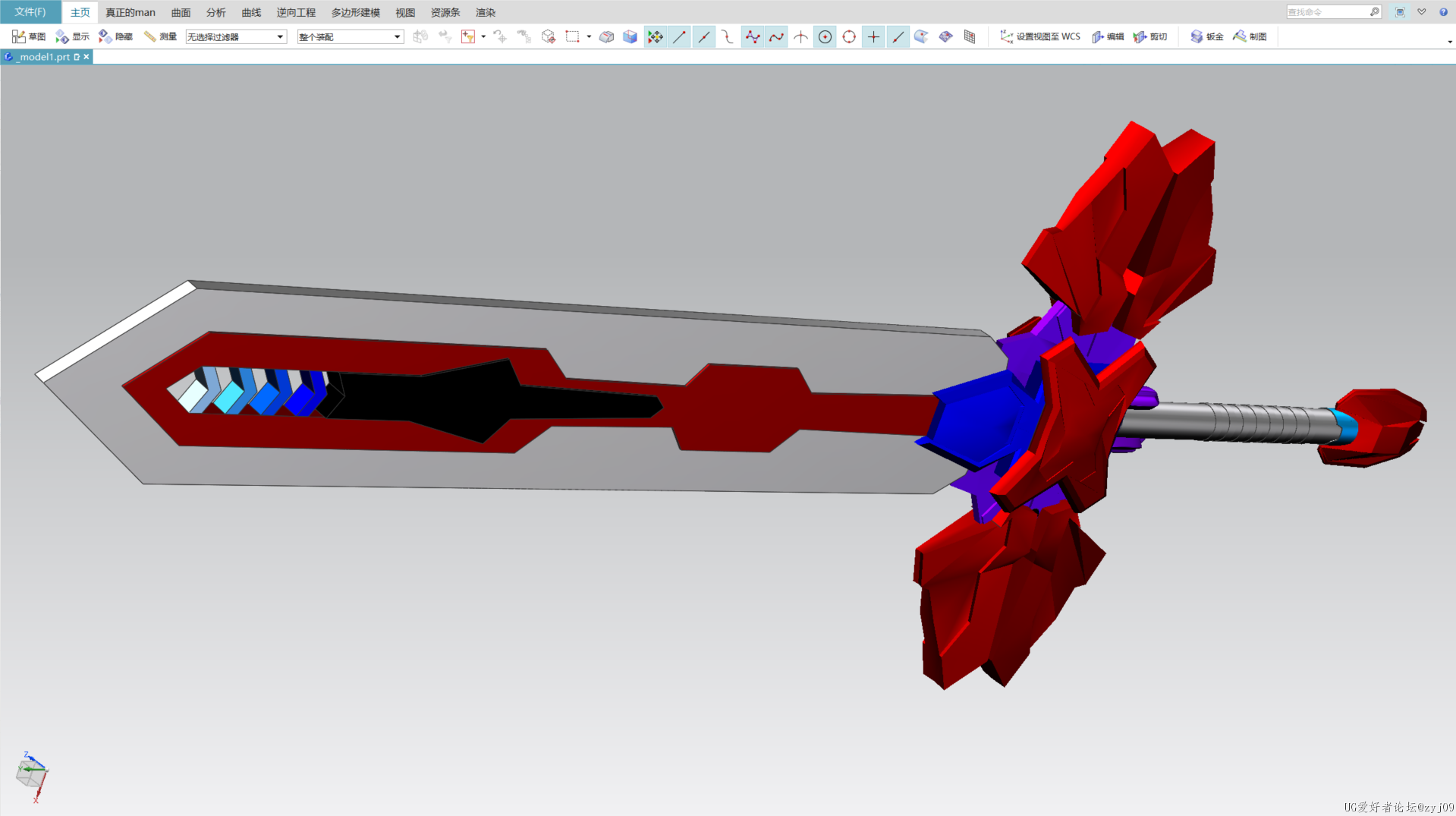This screenshot has width=1456, height=816.
Task: Toggle Point on Curve snap
Action: 898,36
